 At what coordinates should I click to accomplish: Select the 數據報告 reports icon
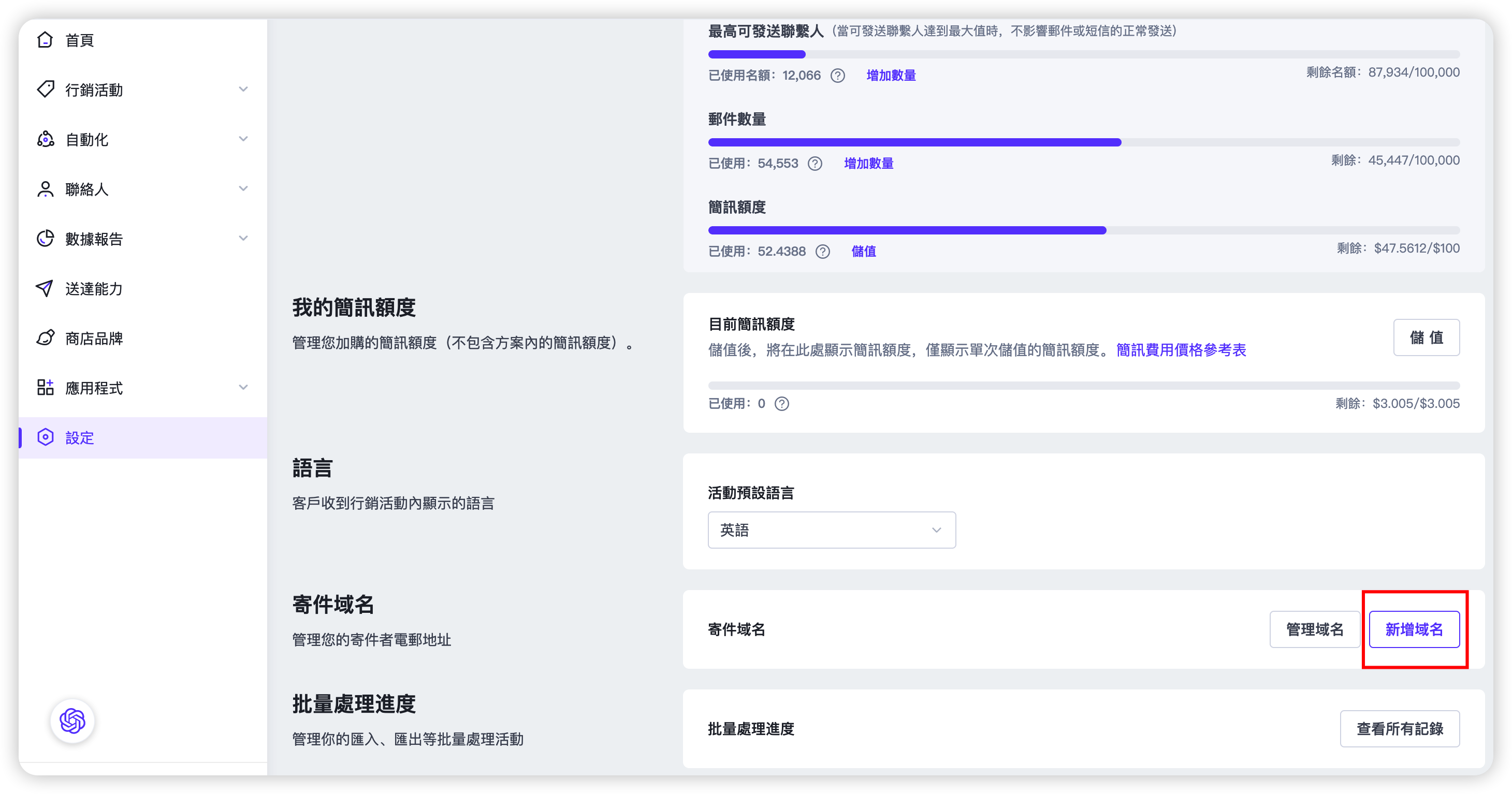point(46,238)
